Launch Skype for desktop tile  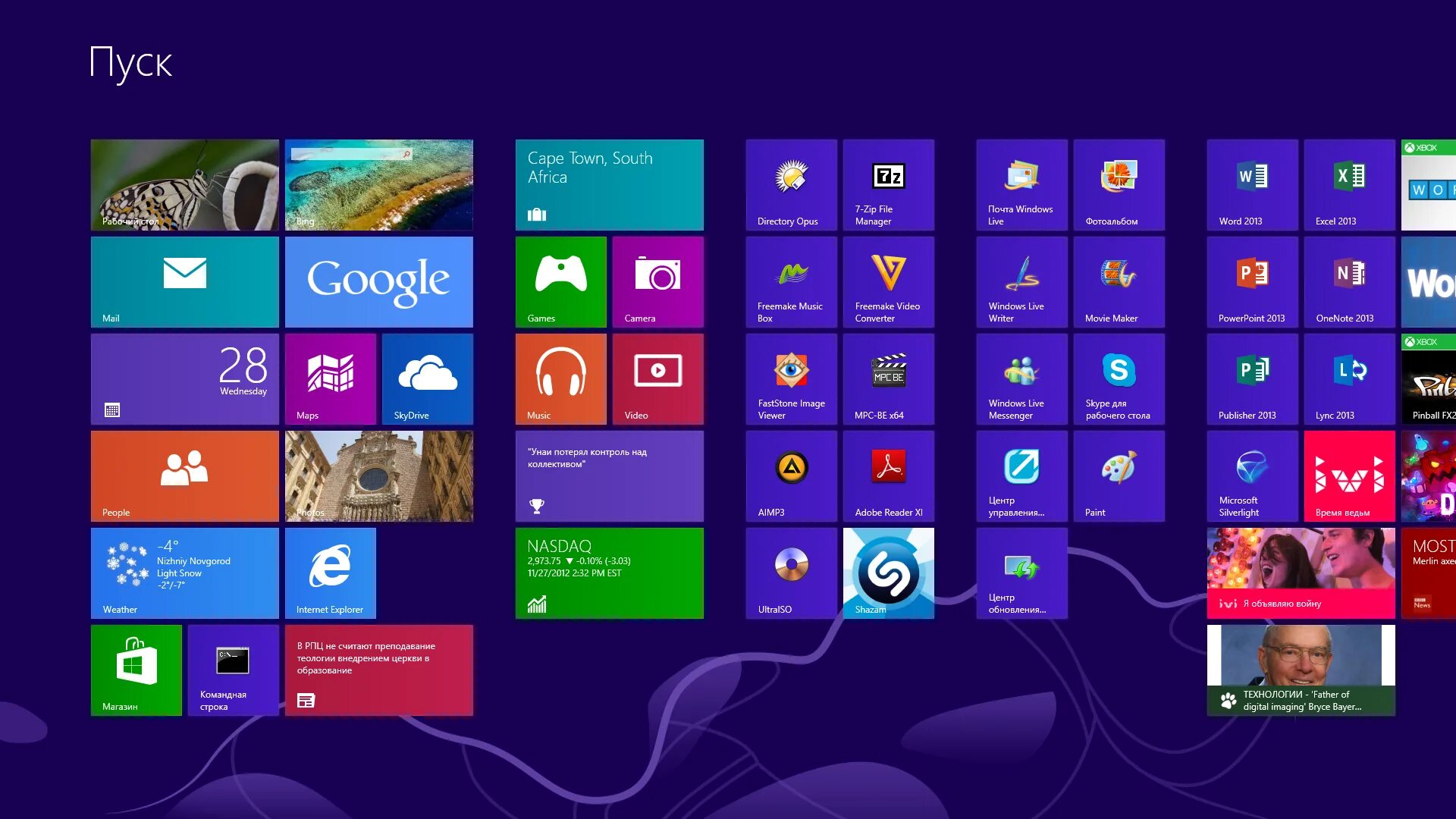pyautogui.click(x=1119, y=379)
